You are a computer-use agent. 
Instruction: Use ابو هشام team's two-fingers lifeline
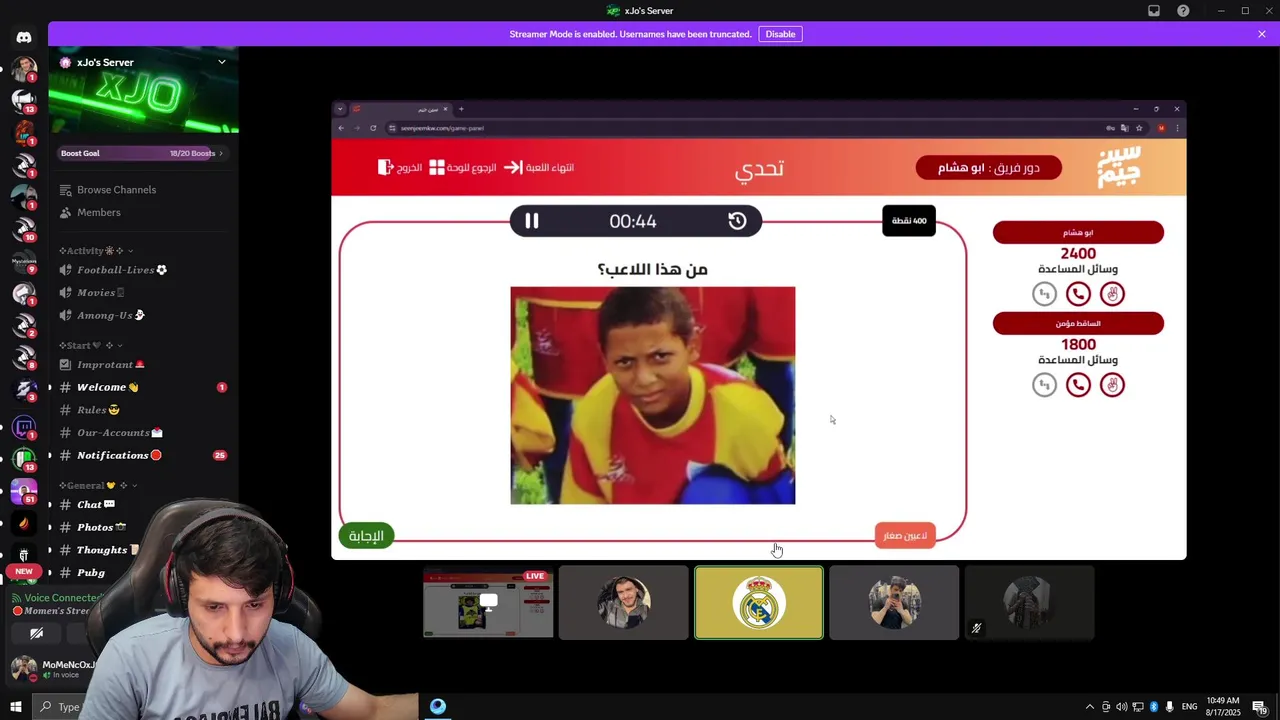[x=1112, y=294]
